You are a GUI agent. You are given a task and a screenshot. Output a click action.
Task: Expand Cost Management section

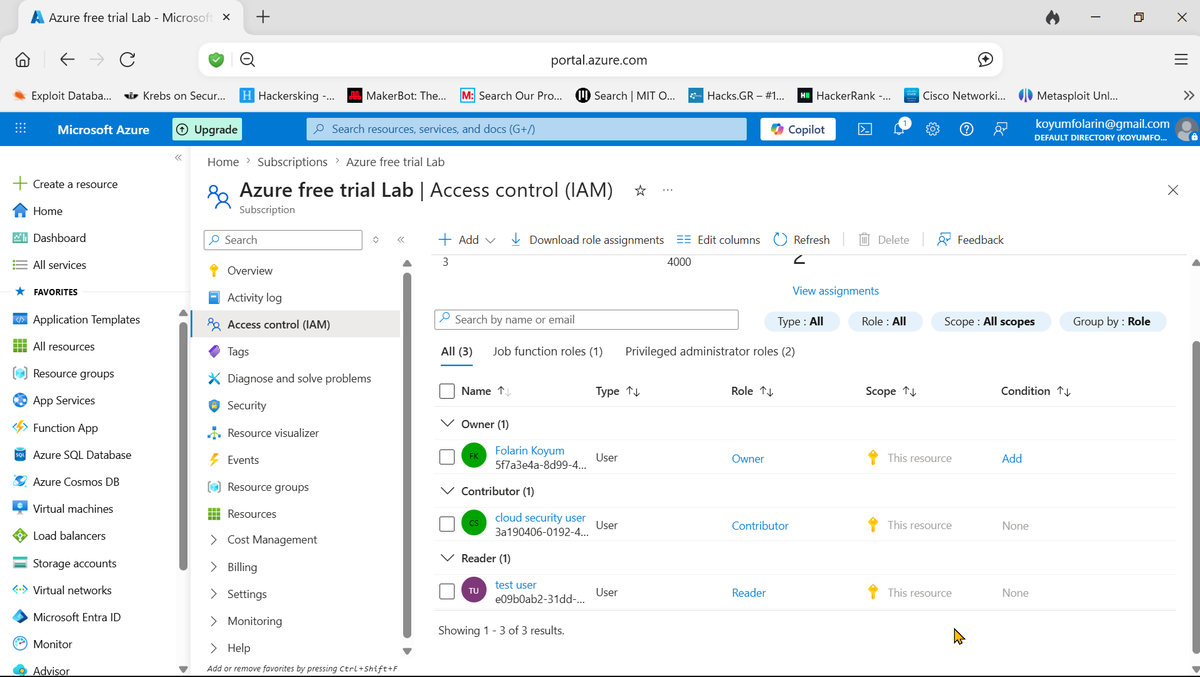coord(262,540)
